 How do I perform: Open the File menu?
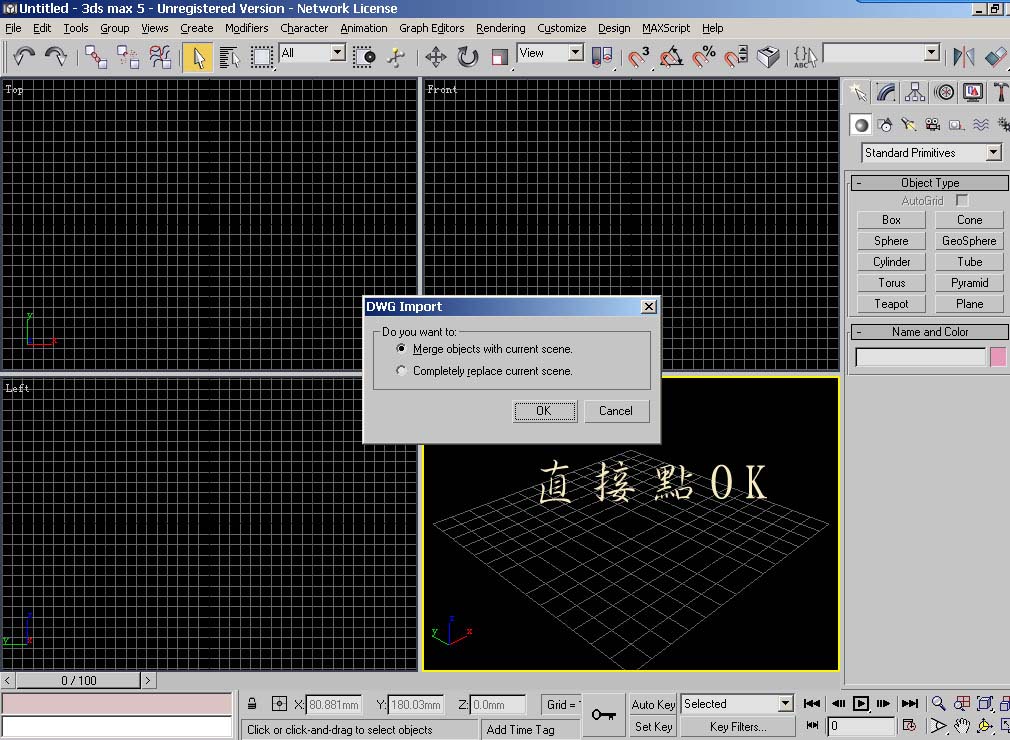(x=13, y=28)
